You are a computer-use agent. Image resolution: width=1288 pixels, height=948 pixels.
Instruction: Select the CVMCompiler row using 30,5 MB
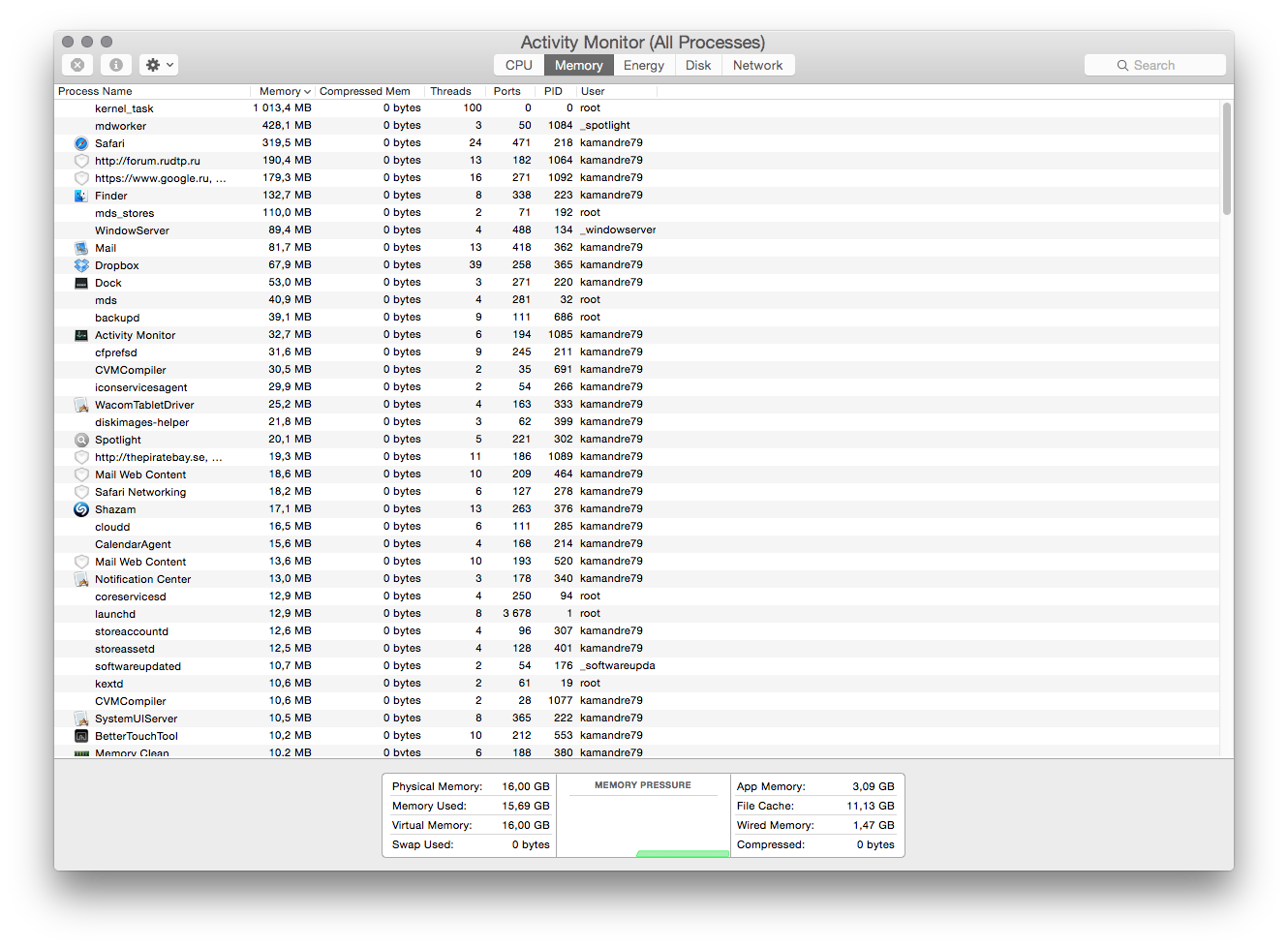(x=637, y=370)
